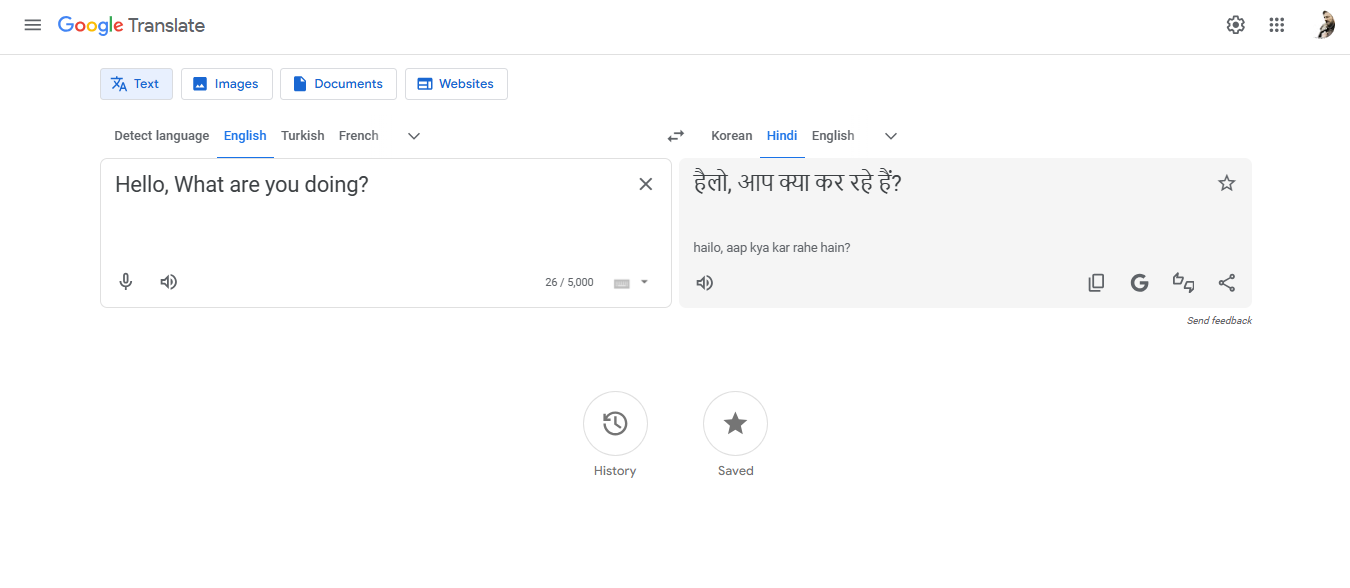This screenshot has height=588, width=1350.
Task: Share the translation
Action: pyautogui.click(x=1227, y=283)
